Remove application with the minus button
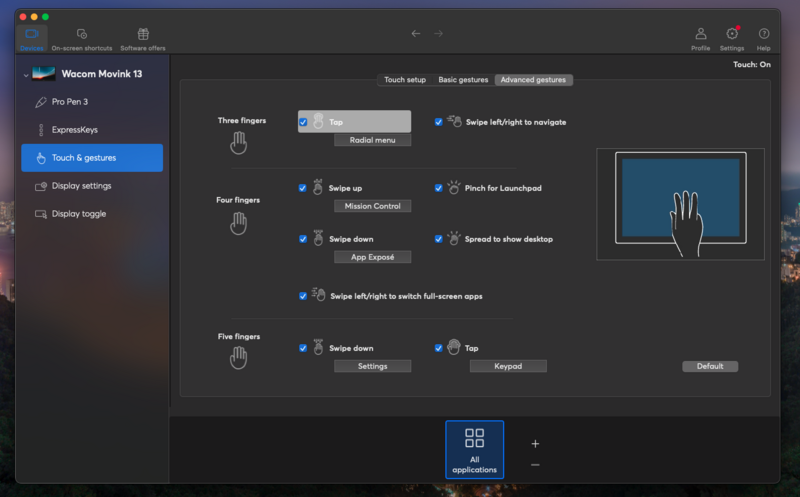 535,465
